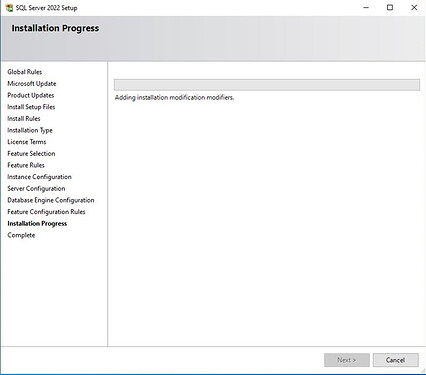426x375 pixels.
Task: Select the Global Rules step
Action: pos(25,72)
